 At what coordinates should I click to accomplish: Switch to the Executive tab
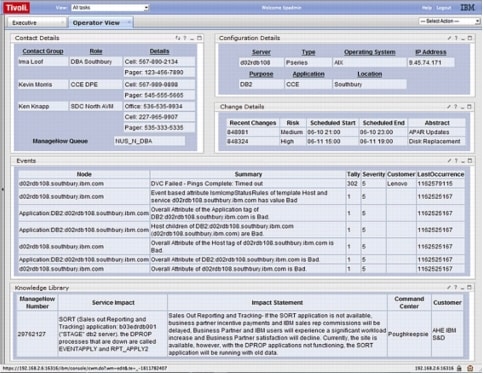click(x=24, y=23)
